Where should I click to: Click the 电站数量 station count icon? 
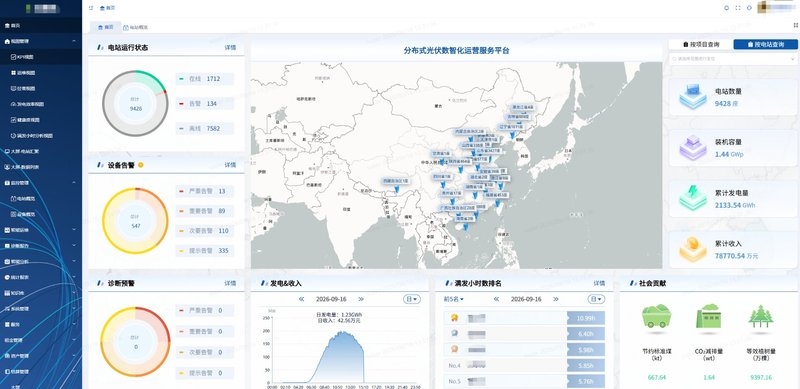coord(693,96)
